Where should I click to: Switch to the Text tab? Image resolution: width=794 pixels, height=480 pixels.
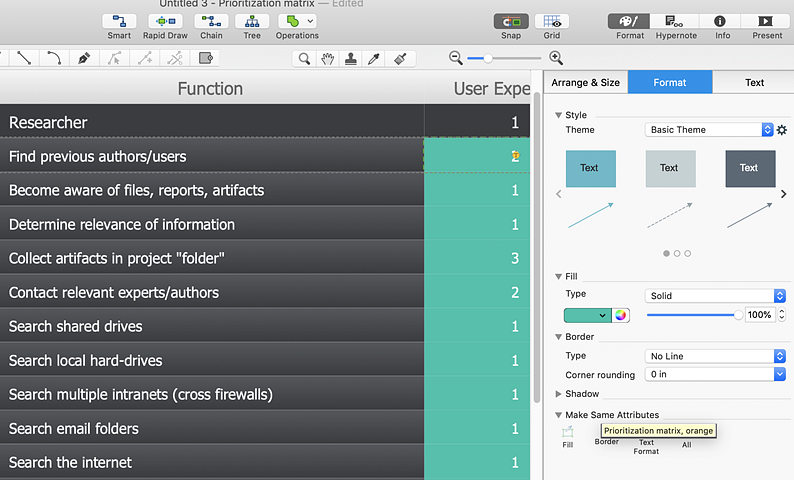click(754, 83)
